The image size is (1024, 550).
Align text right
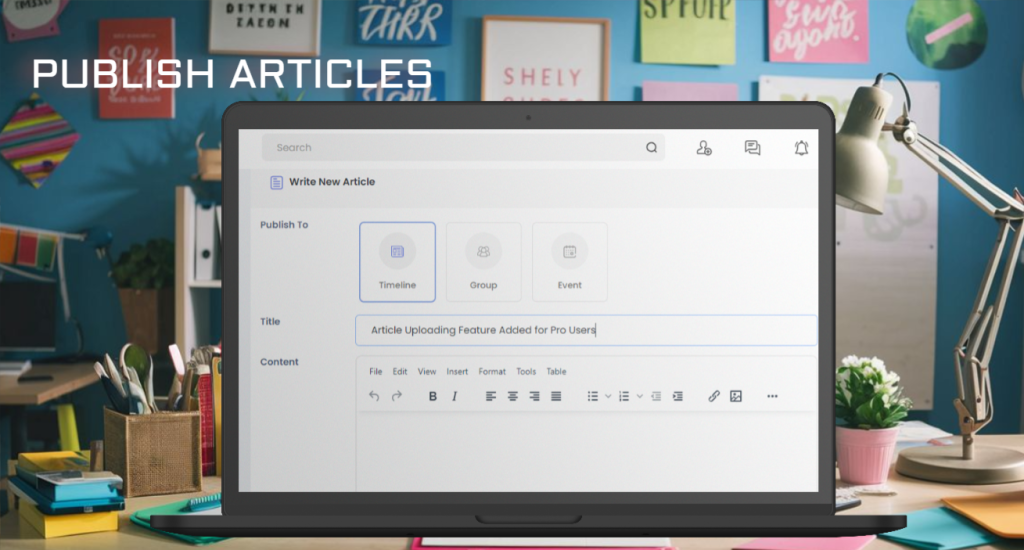click(534, 396)
